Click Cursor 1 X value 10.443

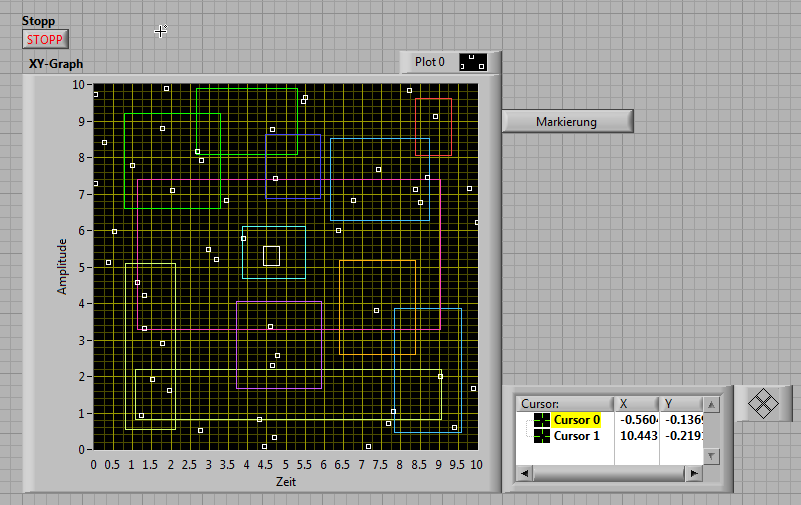[x=639, y=436]
